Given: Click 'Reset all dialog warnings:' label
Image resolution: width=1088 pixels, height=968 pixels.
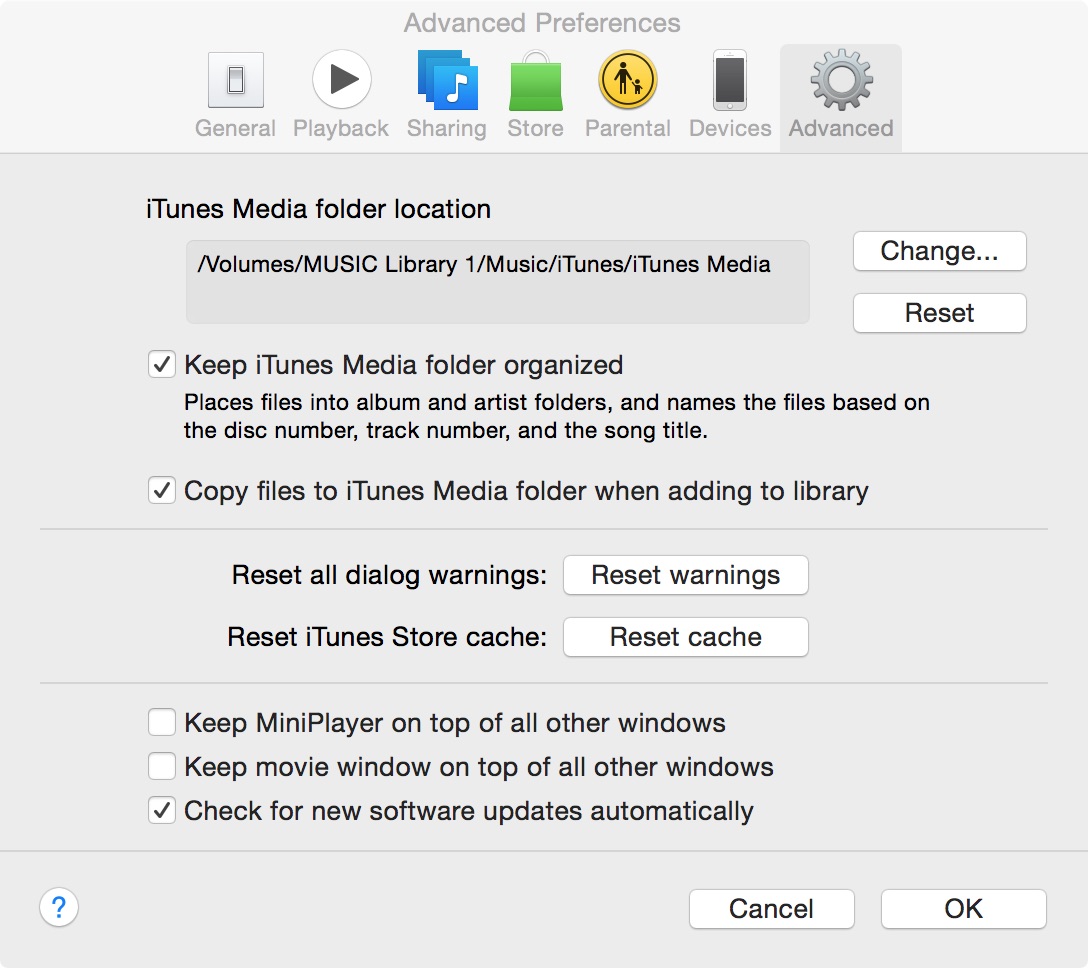Looking at the screenshot, I should pyautogui.click(x=389, y=575).
